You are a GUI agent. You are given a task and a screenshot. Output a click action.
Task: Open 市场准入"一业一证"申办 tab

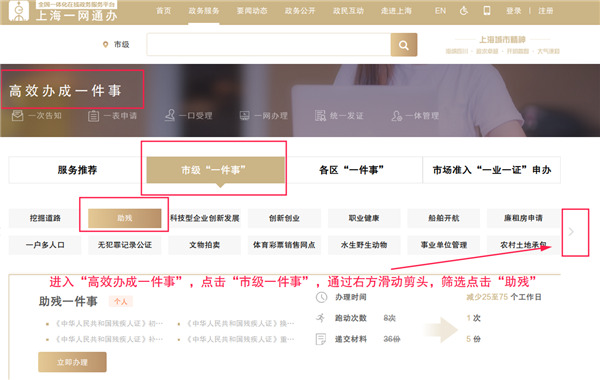pos(492,170)
